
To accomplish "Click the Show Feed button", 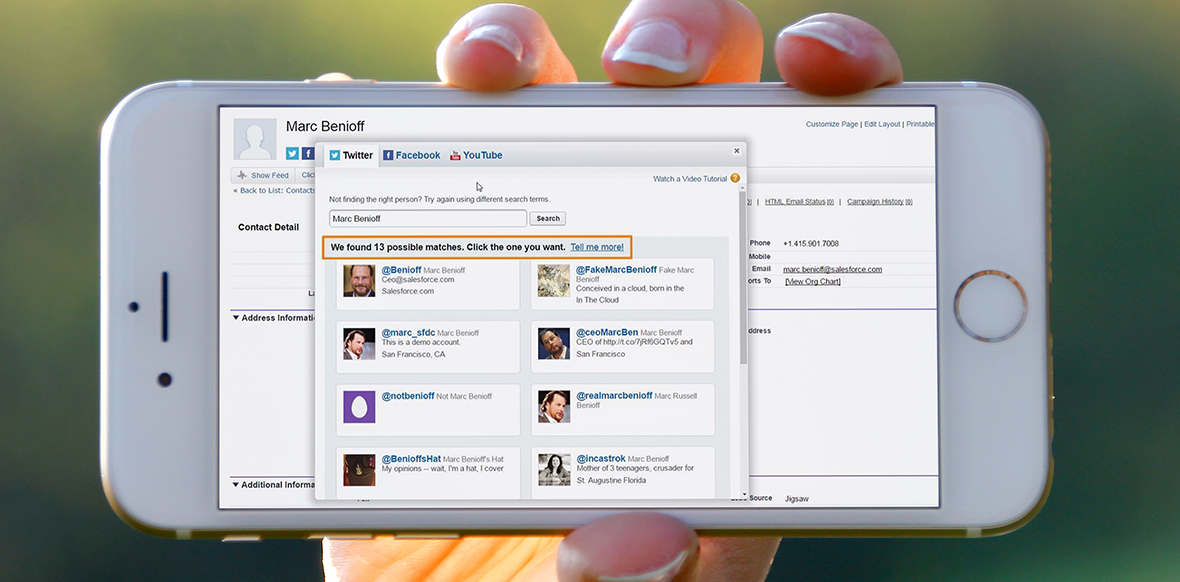I will pyautogui.click(x=263, y=175).
